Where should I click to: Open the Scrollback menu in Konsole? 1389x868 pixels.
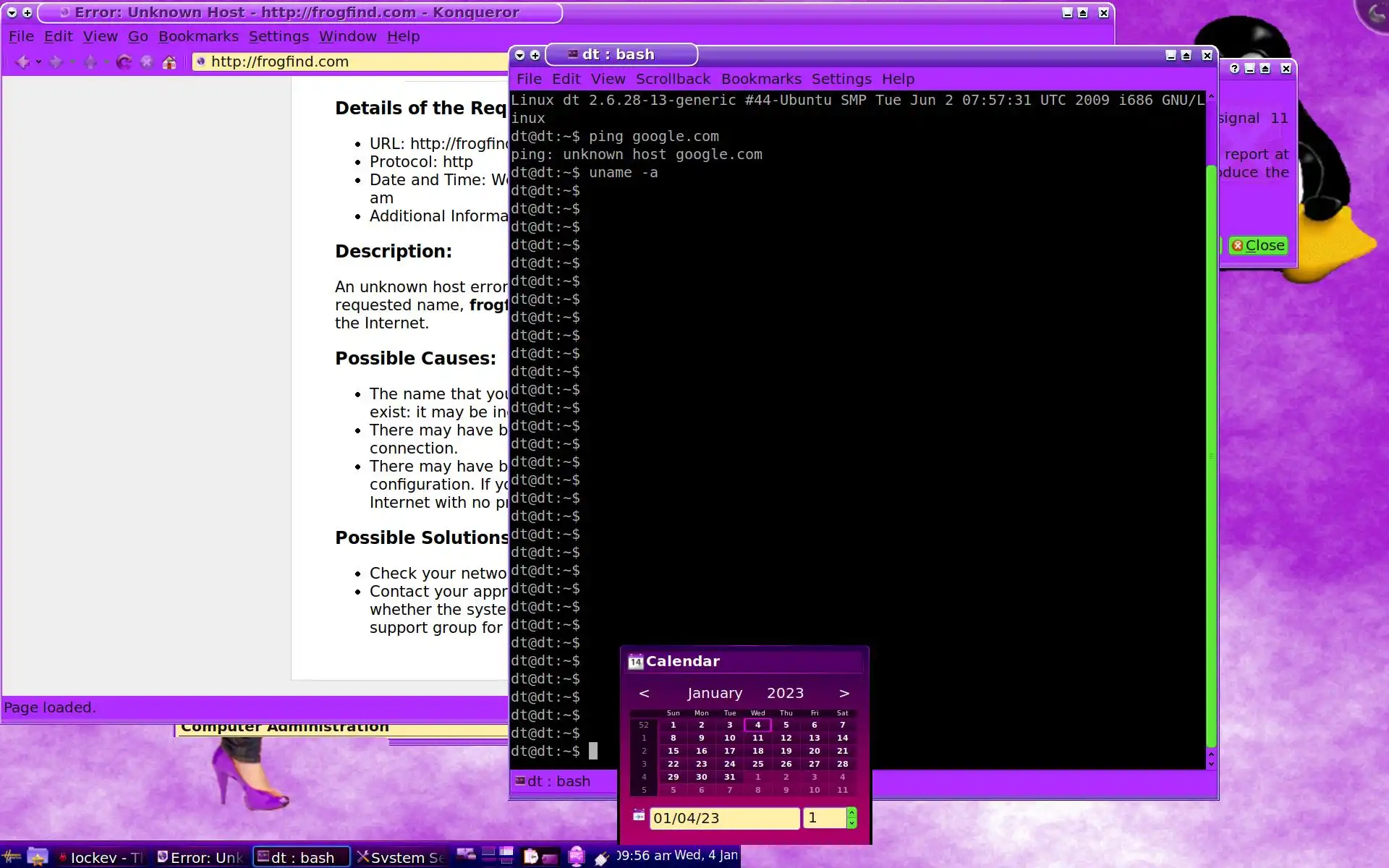tap(672, 79)
